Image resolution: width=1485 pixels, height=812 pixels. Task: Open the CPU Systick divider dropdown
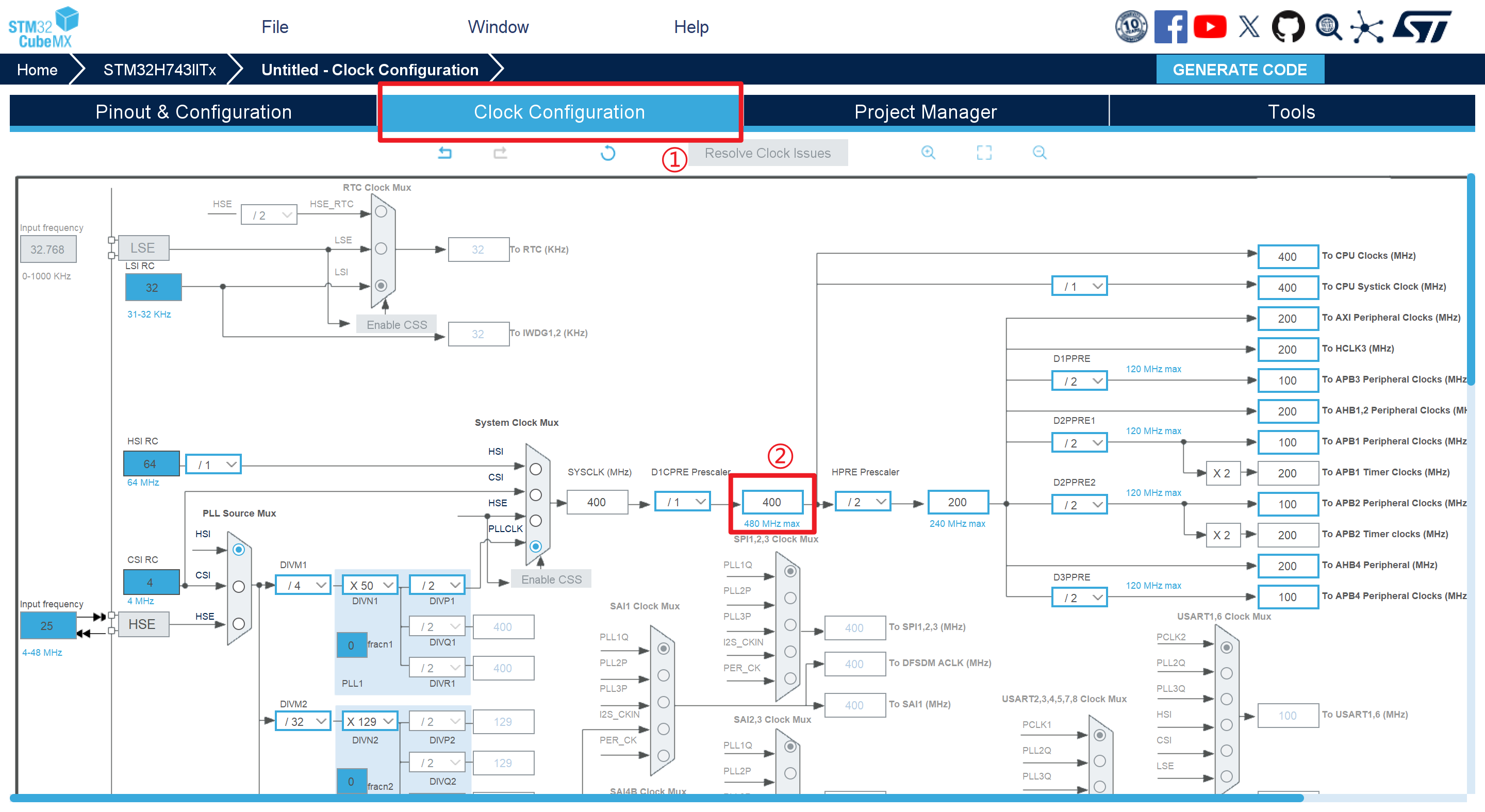[x=1080, y=287]
